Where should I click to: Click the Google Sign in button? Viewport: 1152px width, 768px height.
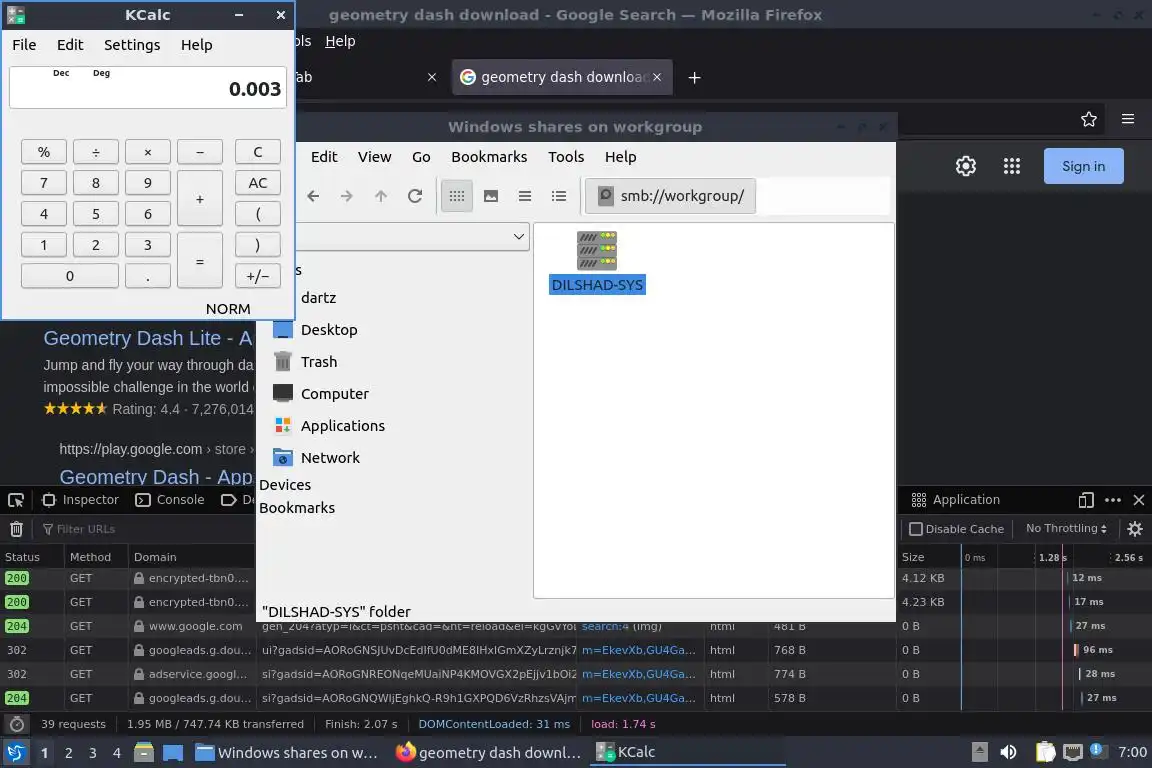(1084, 166)
